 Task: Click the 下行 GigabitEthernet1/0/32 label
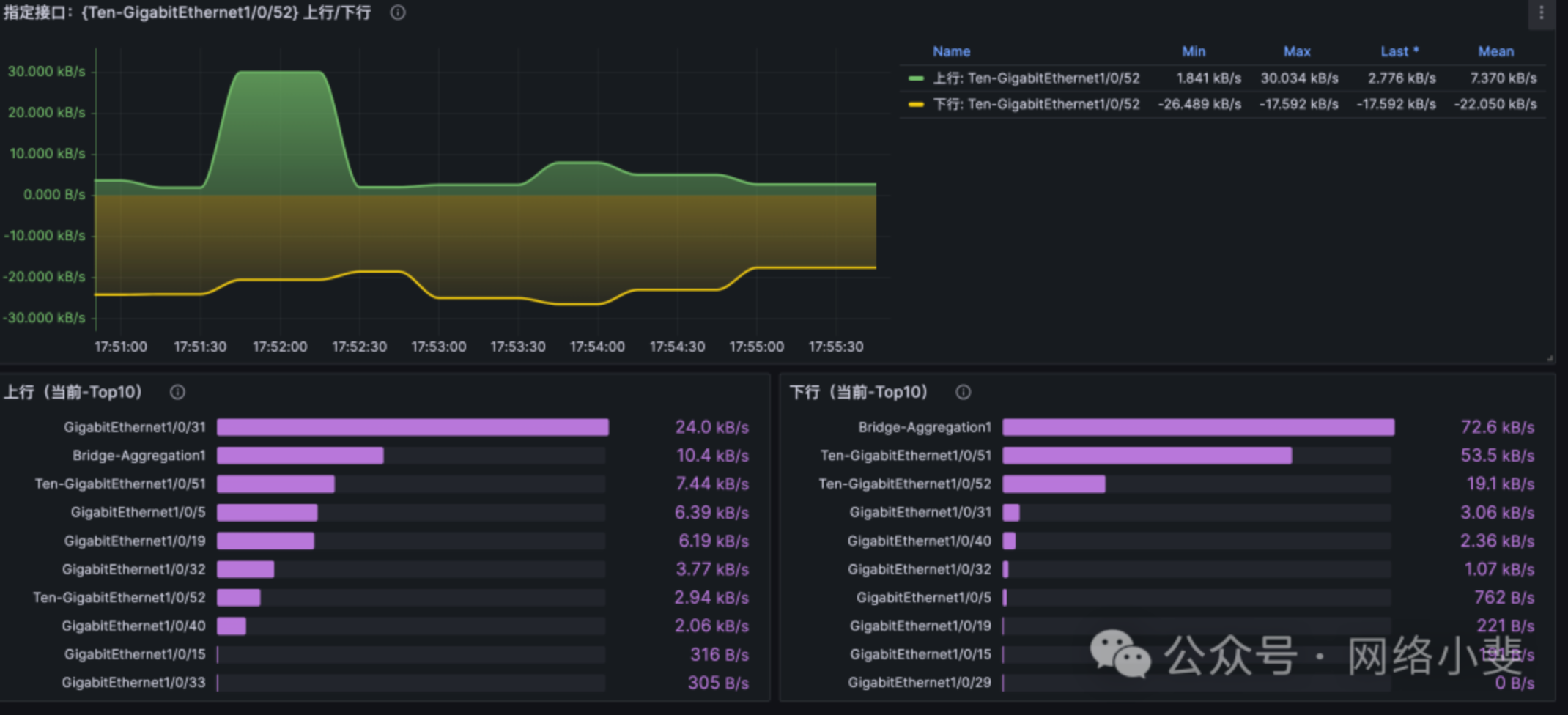[919, 569]
